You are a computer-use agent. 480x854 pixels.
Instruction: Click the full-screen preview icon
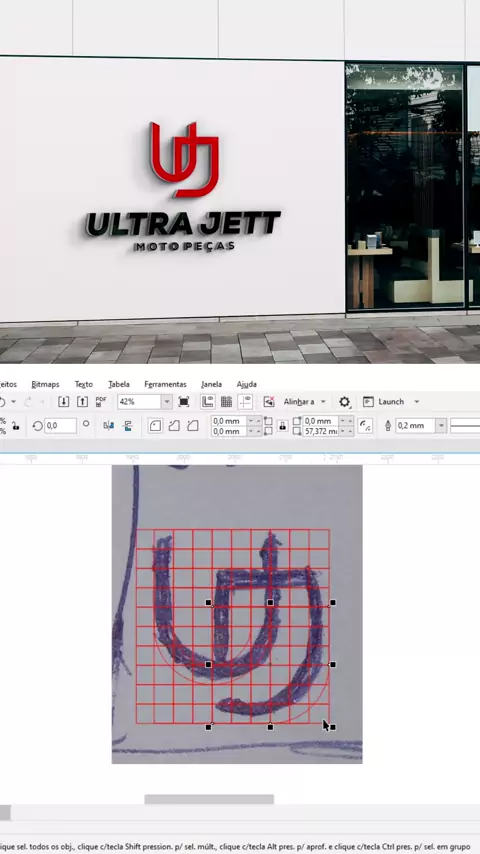[184, 402]
